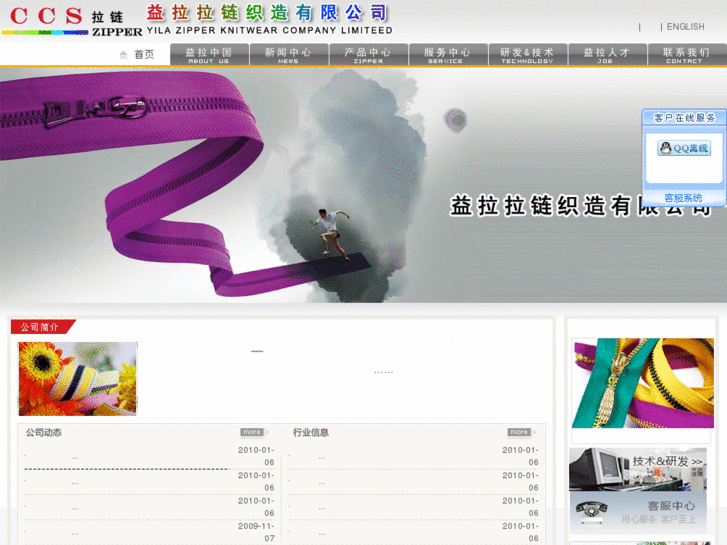Click the 公司动态 heading
The width and height of the screenshot is (727, 545).
tap(44, 432)
